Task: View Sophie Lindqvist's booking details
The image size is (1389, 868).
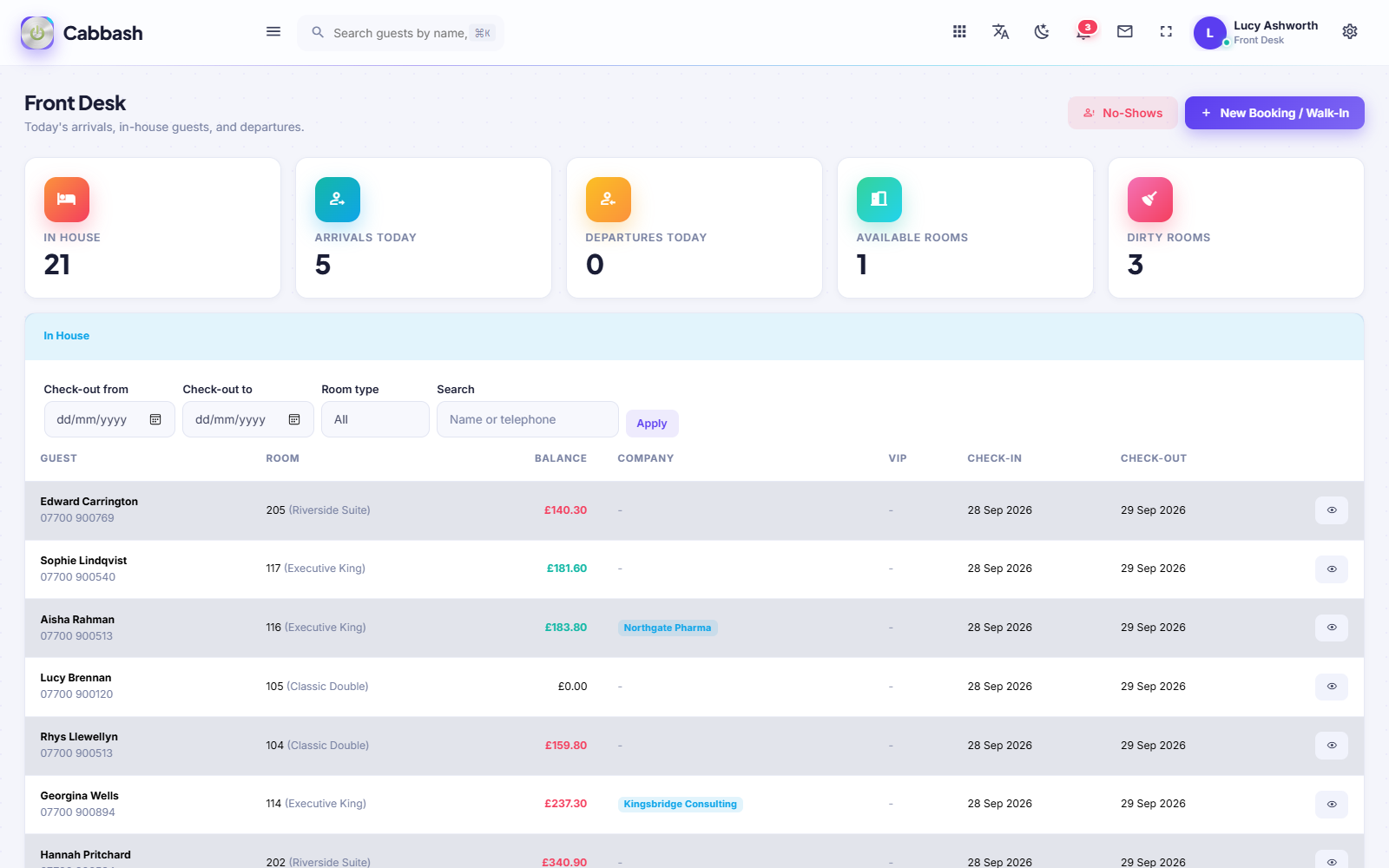Action: click(x=1332, y=569)
